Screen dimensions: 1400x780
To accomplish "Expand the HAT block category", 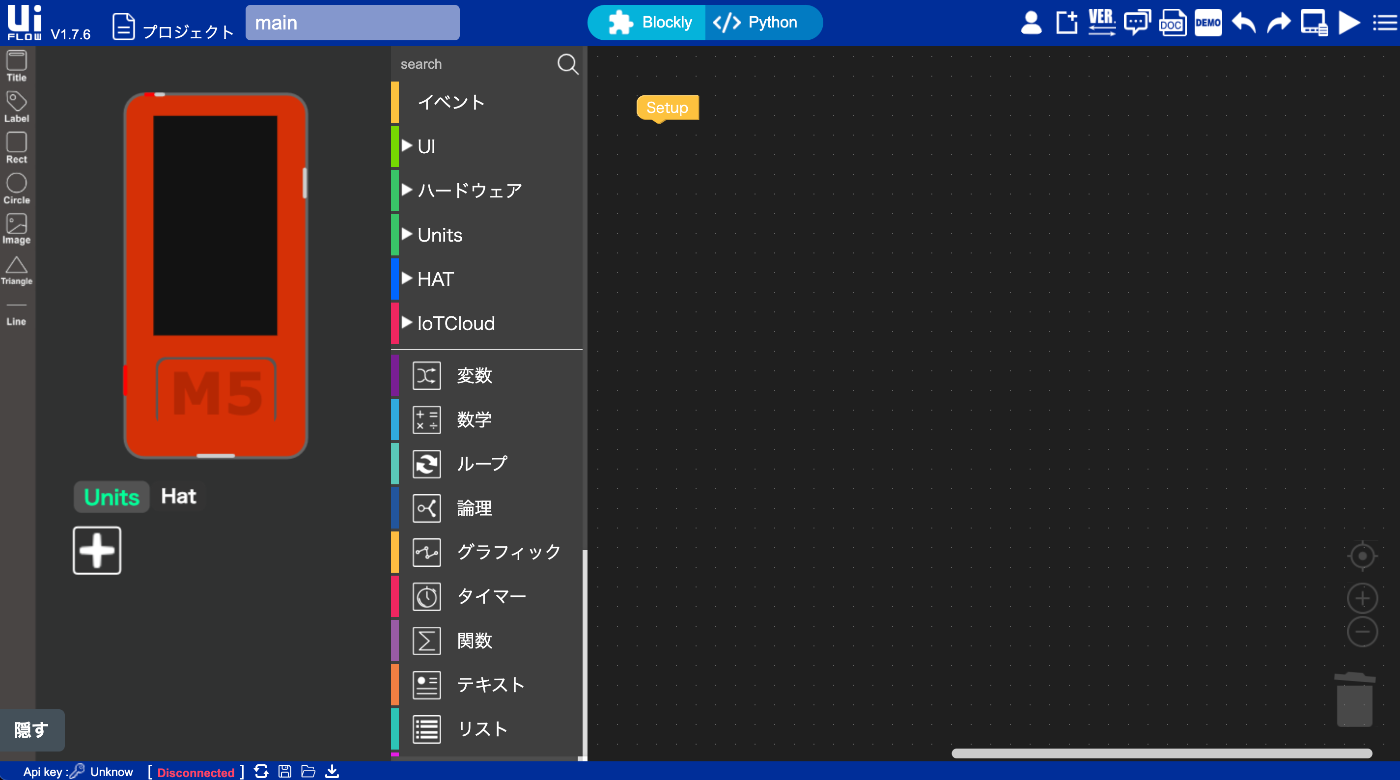I will coord(486,279).
